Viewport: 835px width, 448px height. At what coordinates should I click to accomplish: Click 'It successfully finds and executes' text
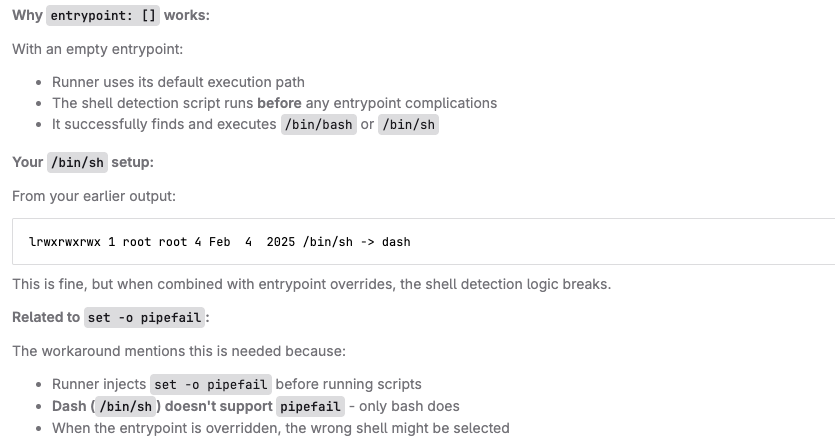(x=164, y=124)
